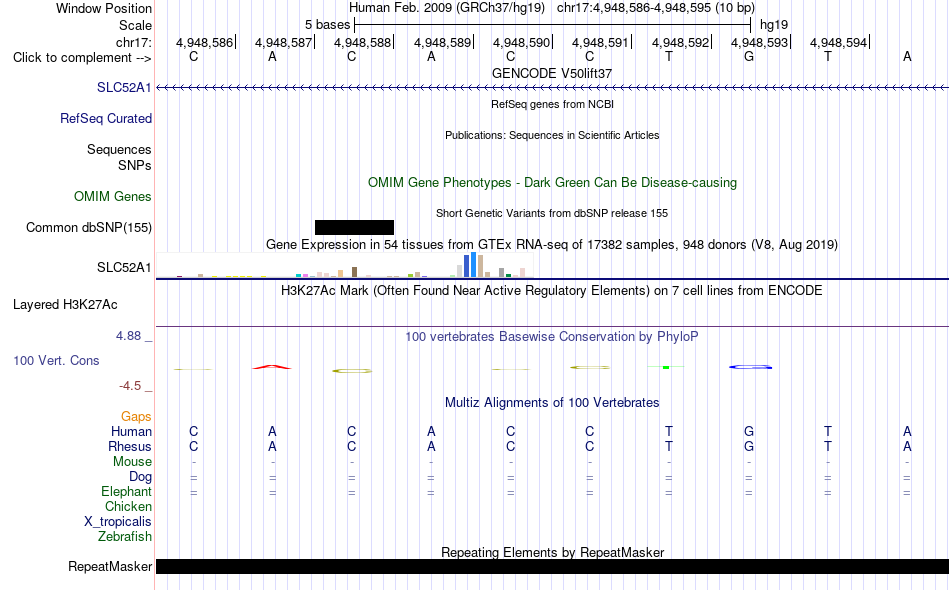Viewport: 950px width, 590px height.
Task: Open the SLC52A1 gene track label by the arrow line
Action: (124, 88)
